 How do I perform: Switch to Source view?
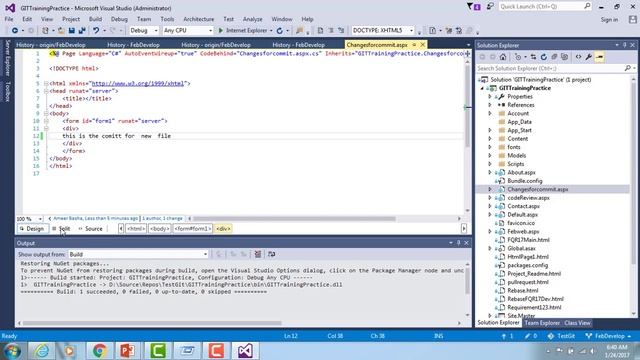tap(90, 229)
